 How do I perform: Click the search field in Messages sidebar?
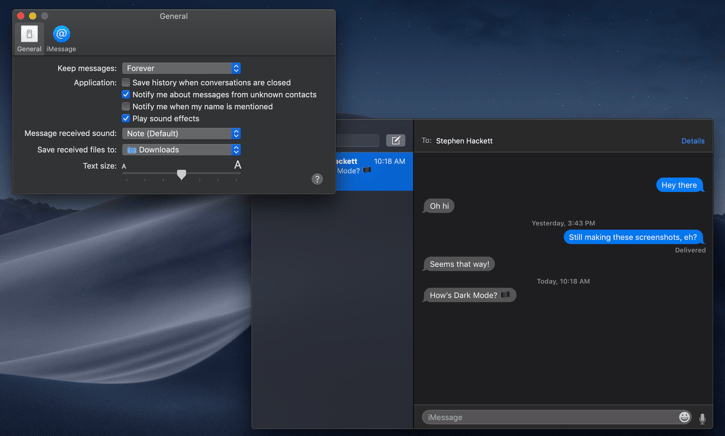click(x=357, y=140)
